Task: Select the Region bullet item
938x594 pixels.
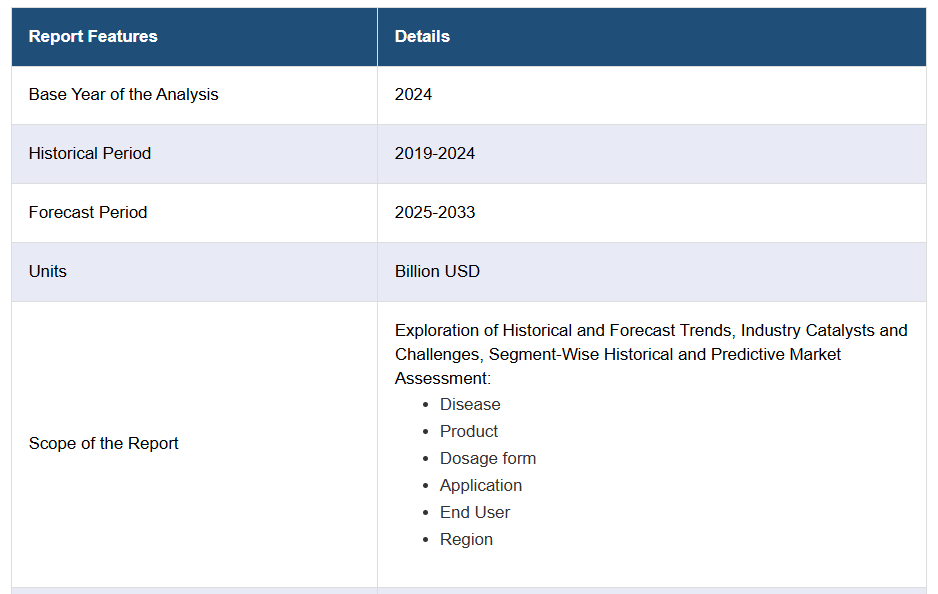Action: (466, 540)
